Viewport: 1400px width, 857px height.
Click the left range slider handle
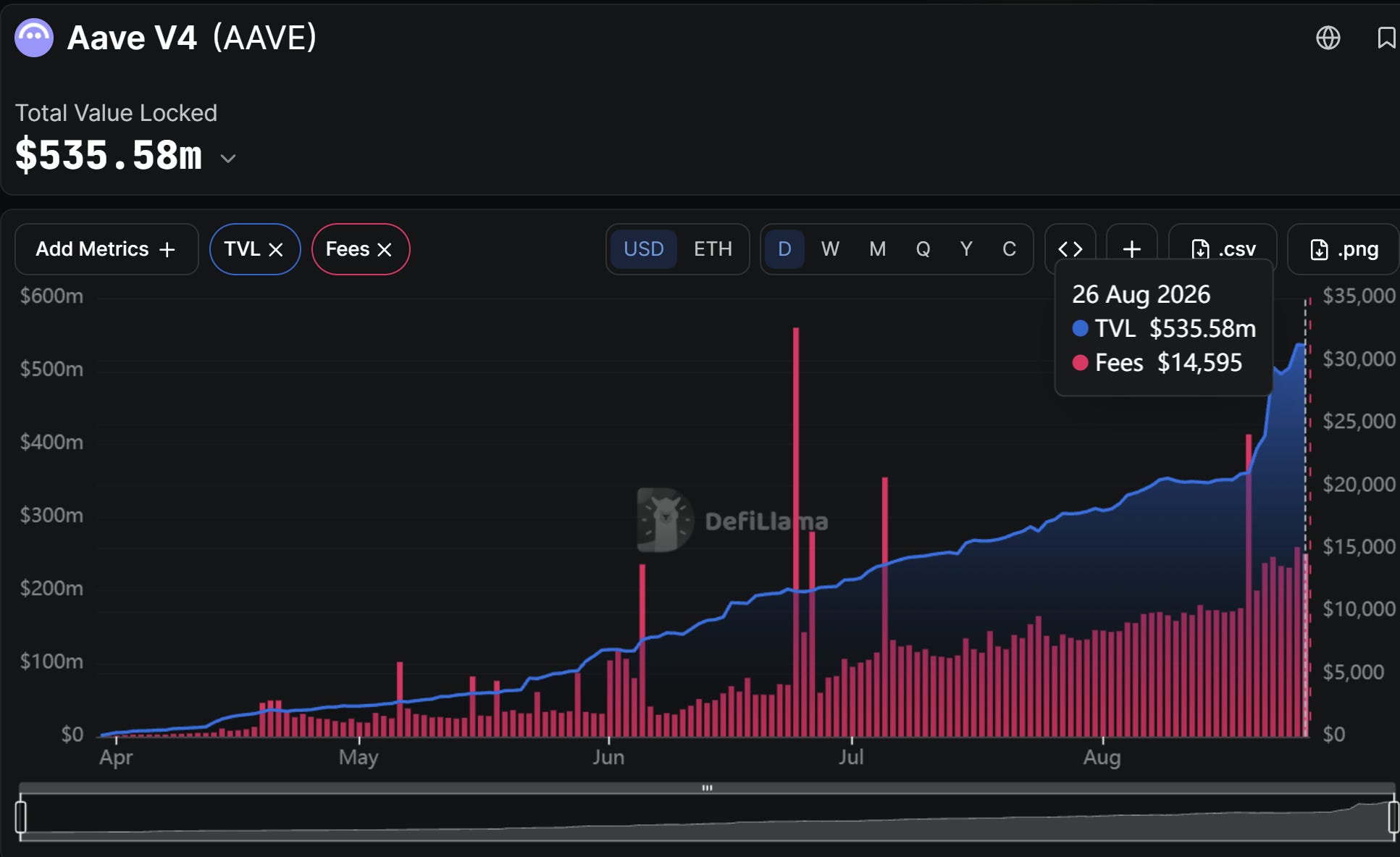(x=21, y=817)
